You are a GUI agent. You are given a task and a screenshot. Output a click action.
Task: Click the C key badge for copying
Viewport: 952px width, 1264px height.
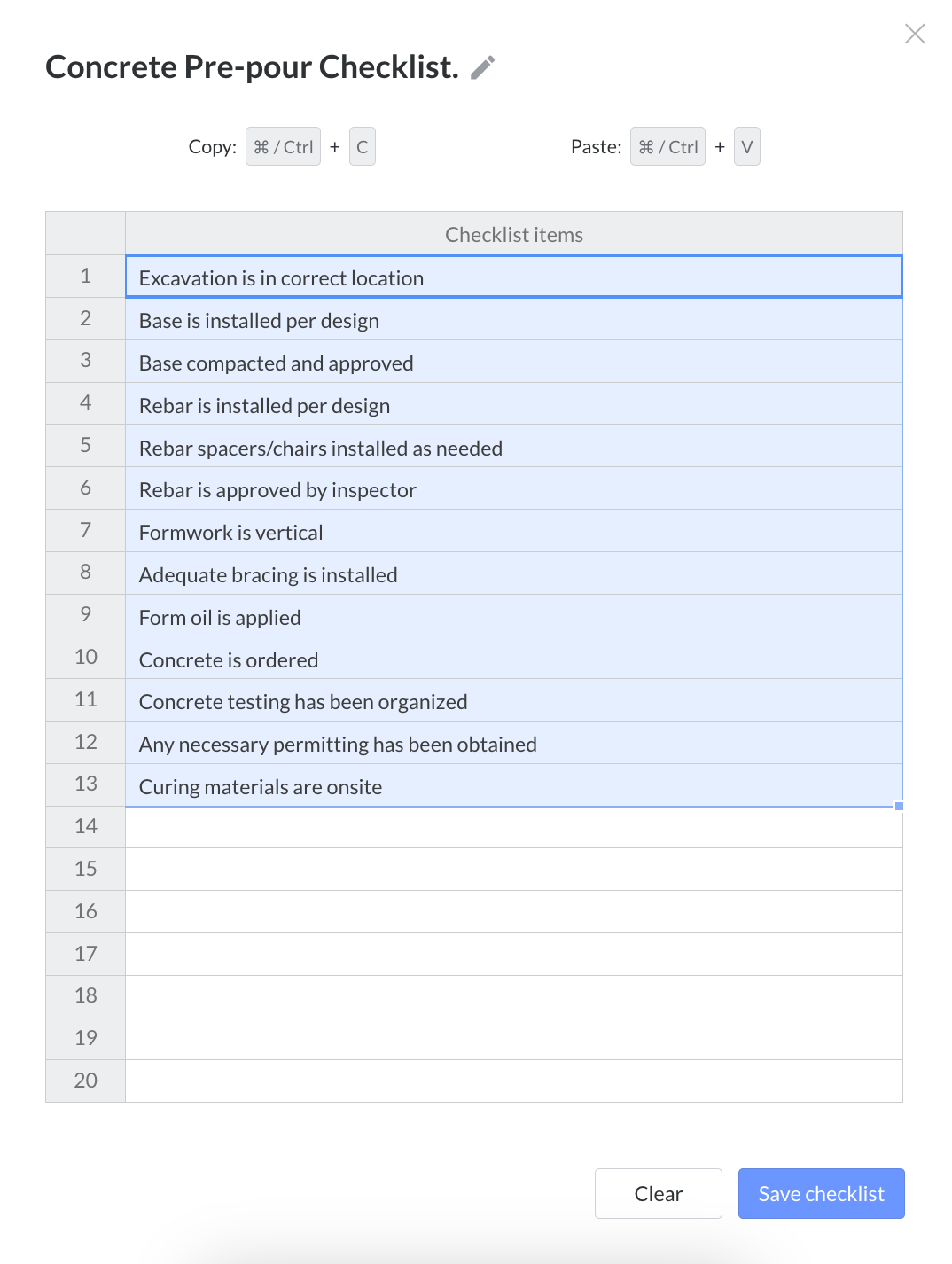point(362,146)
